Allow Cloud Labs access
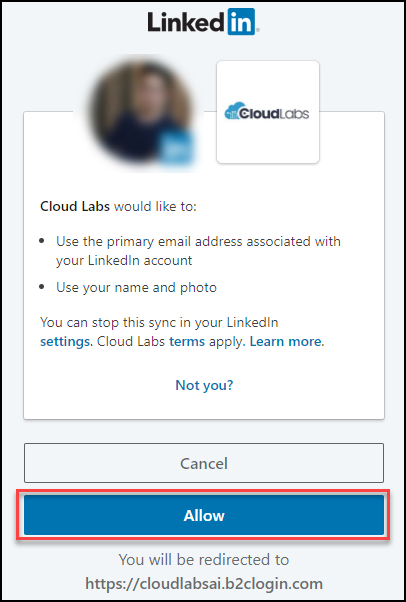 [204, 515]
